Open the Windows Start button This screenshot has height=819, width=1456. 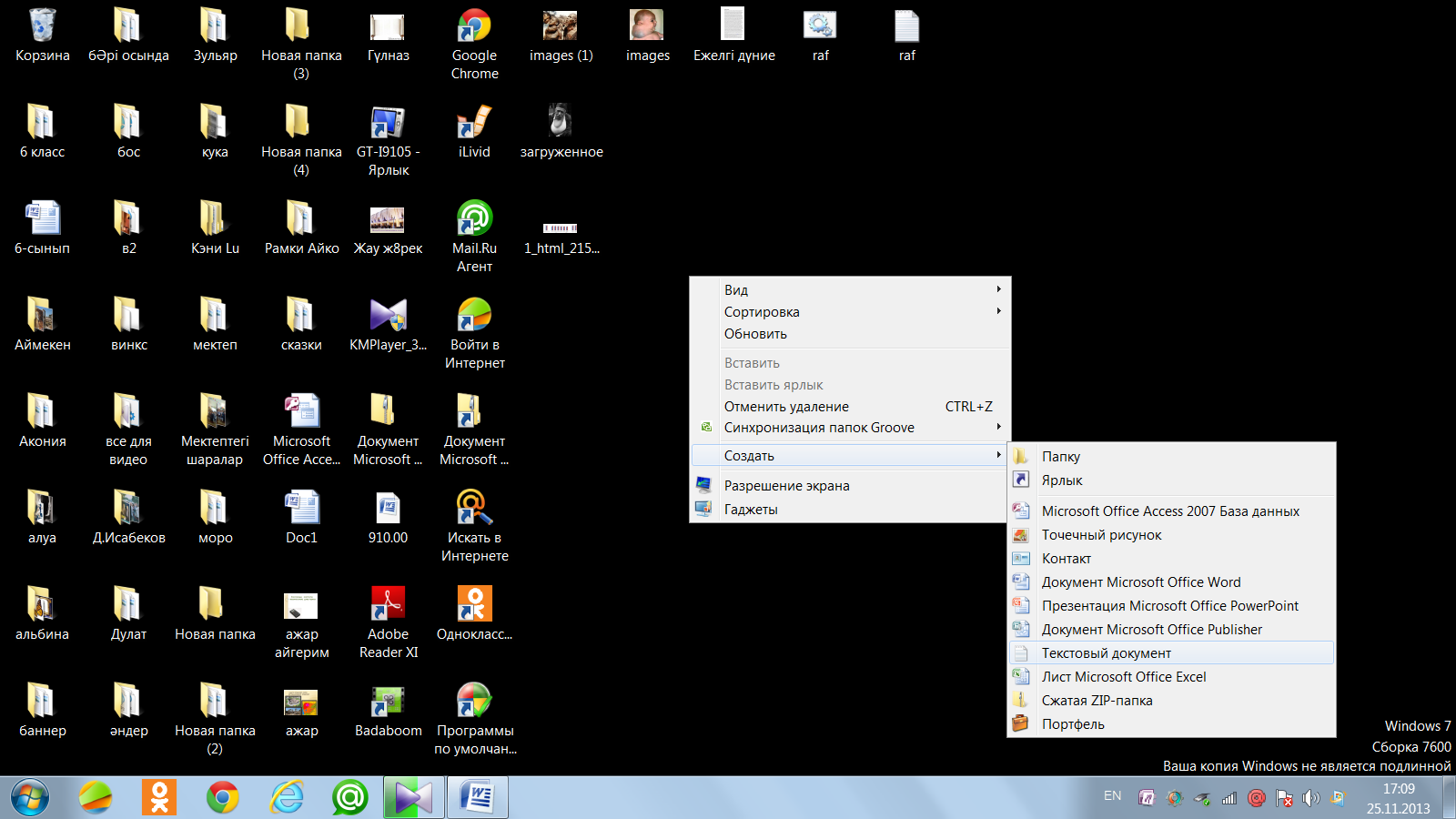pos(30,798)
